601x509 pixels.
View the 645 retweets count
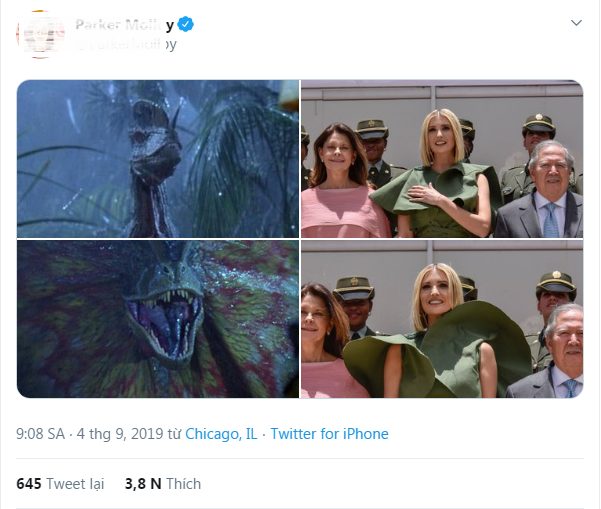pos(29,484)
